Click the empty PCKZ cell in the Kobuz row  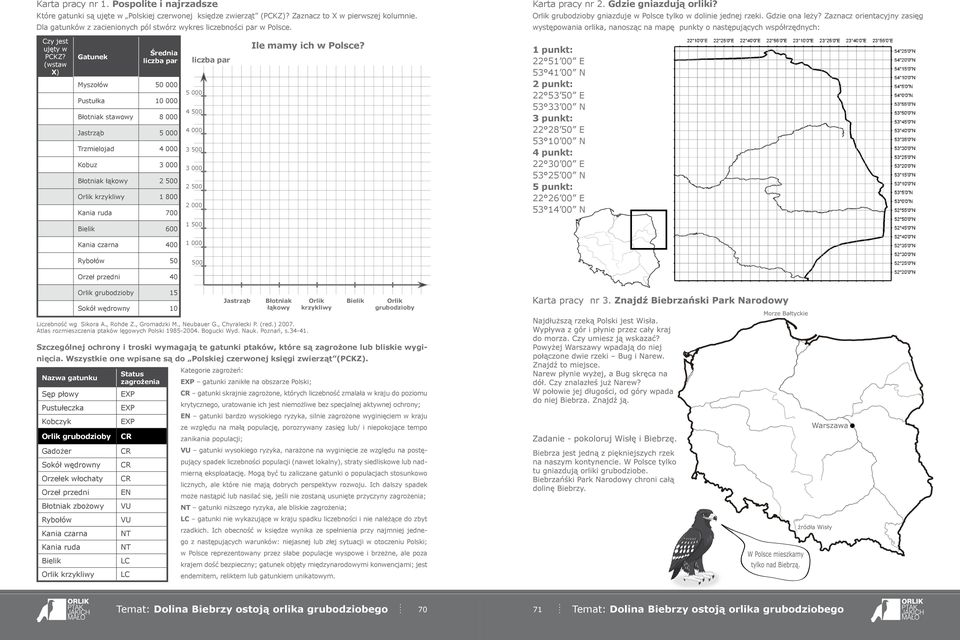56,165
